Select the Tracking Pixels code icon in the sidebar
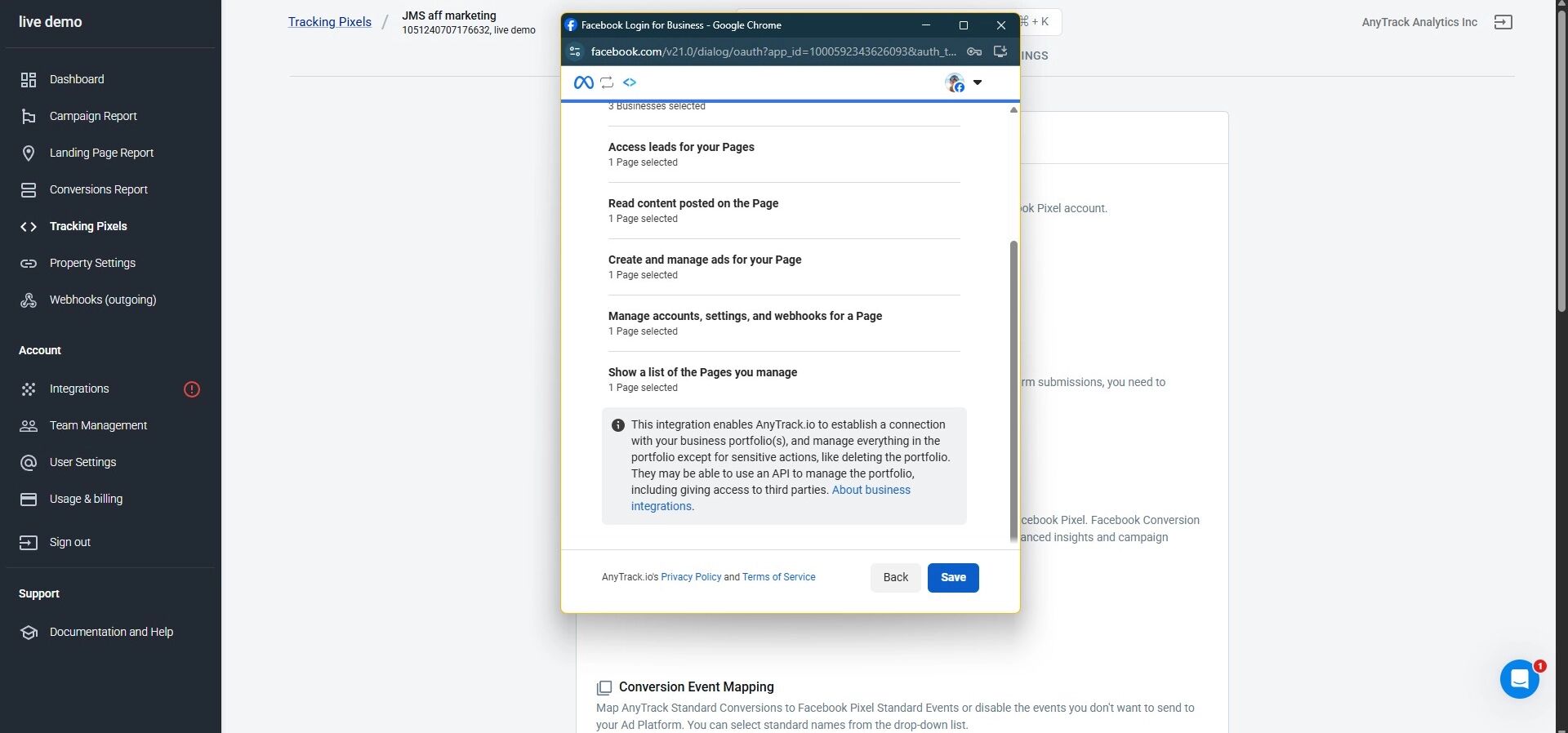 (29, 227)
